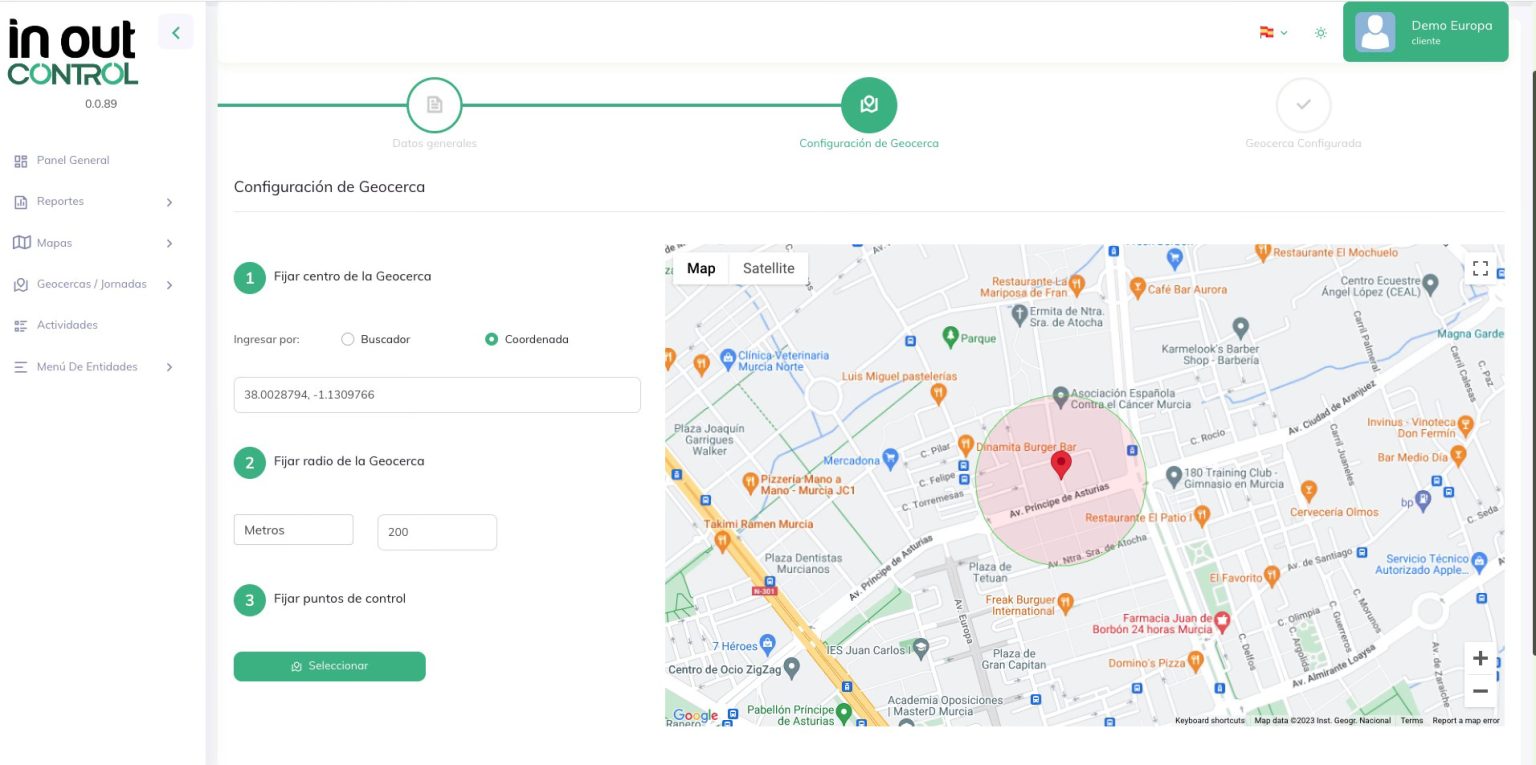
Task: Switch map to Satellite view
Action: click(x=768, y=269)
